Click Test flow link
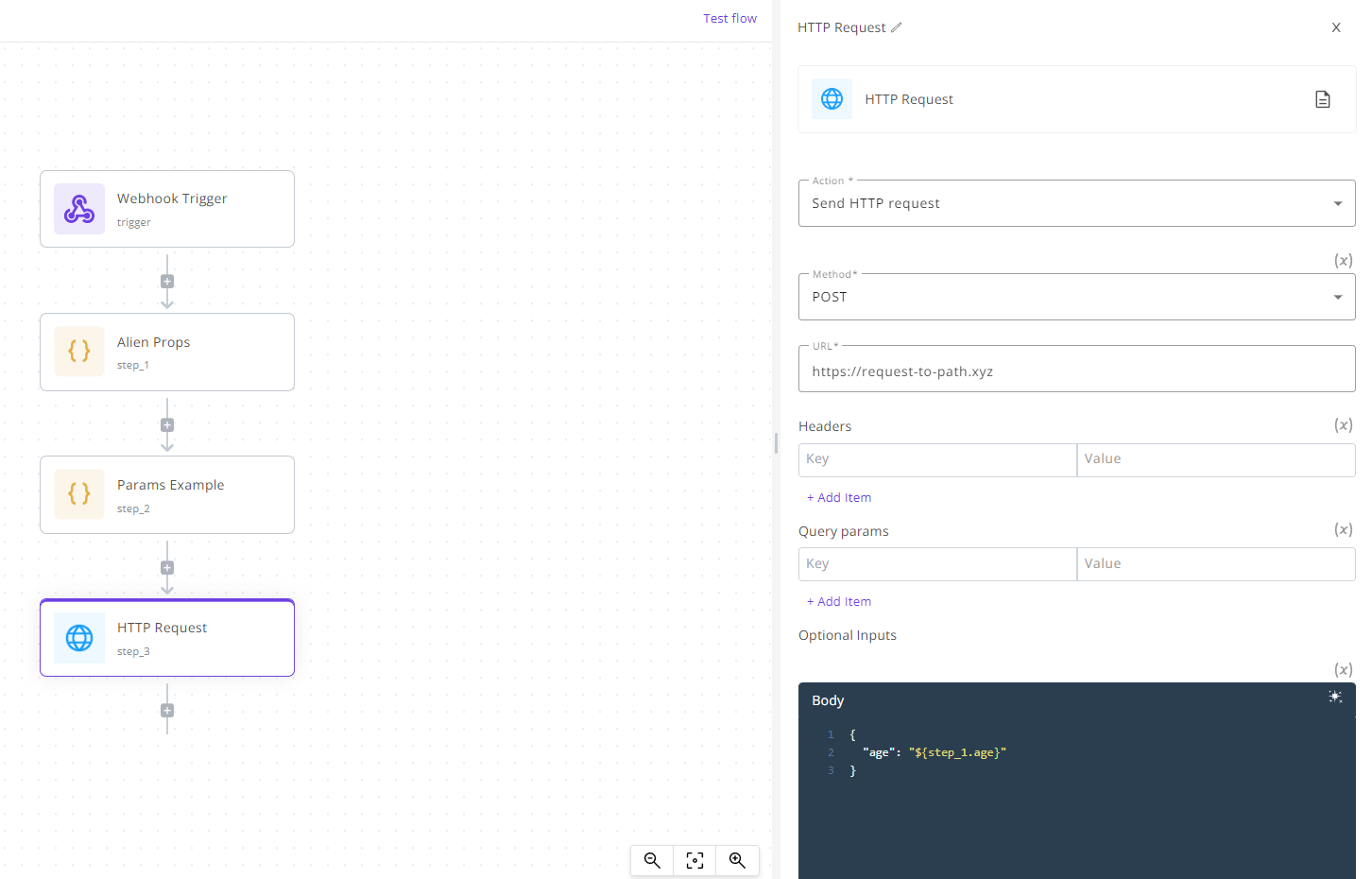The height and width of the screenshot is (879, 1372). (729, 18)
